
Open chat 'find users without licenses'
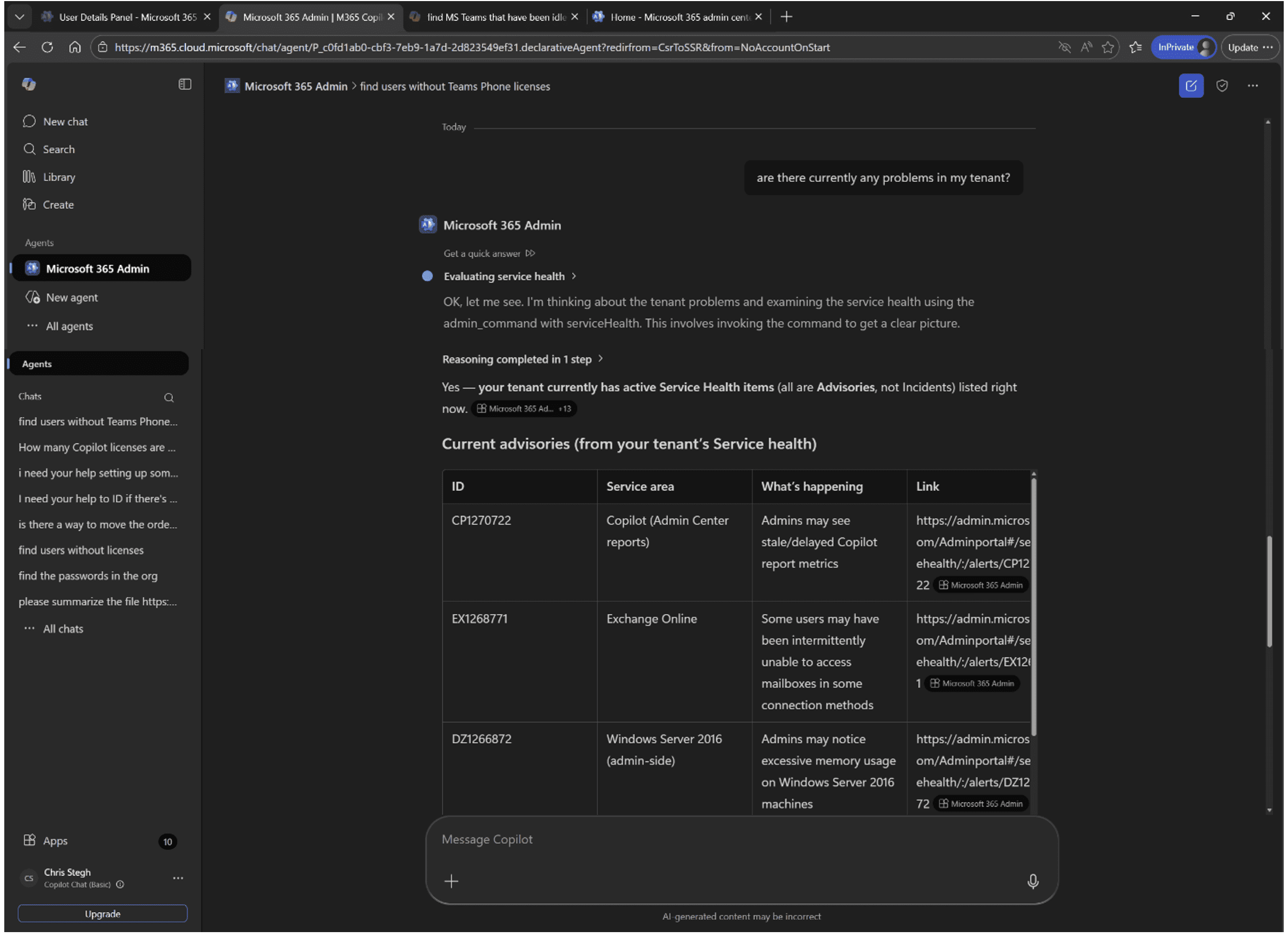81,550
